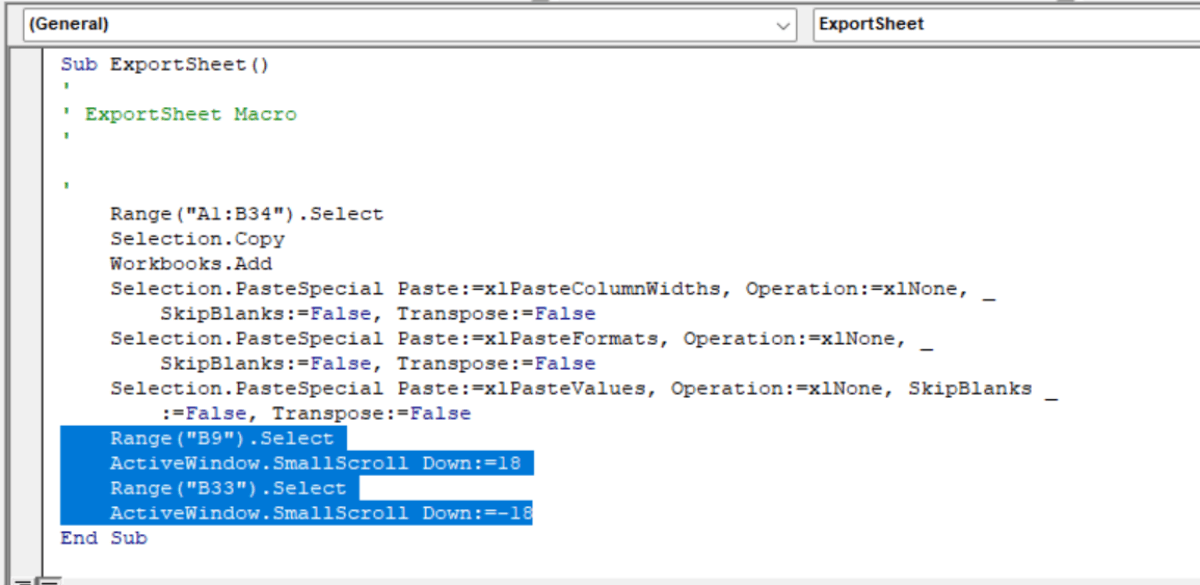The image size is (1200, 585).
Task: Click the highlighted Range("B33").Select line
Action: (x=228, y=489)
